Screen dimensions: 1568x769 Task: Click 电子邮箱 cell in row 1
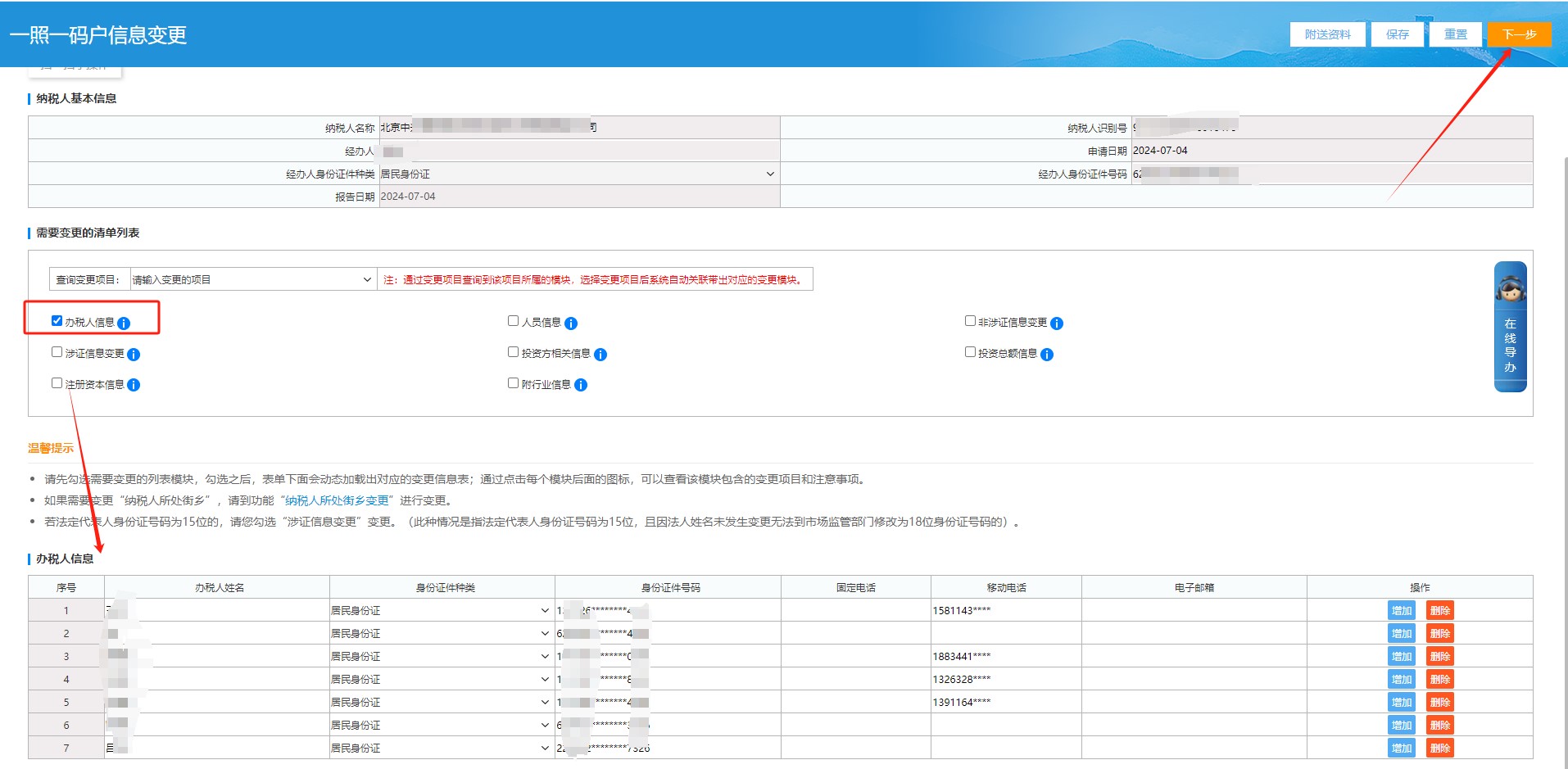coord(1194,610)
